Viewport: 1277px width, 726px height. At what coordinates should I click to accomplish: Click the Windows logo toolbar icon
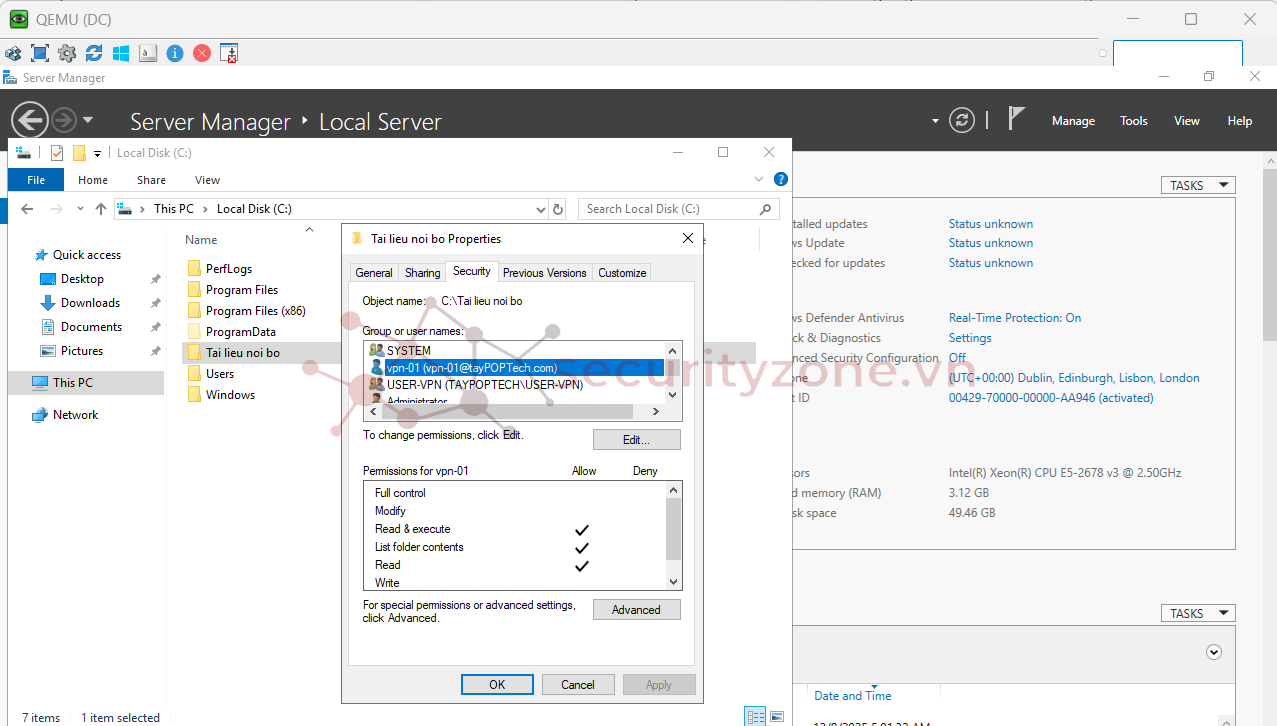(x=121, y=53)
